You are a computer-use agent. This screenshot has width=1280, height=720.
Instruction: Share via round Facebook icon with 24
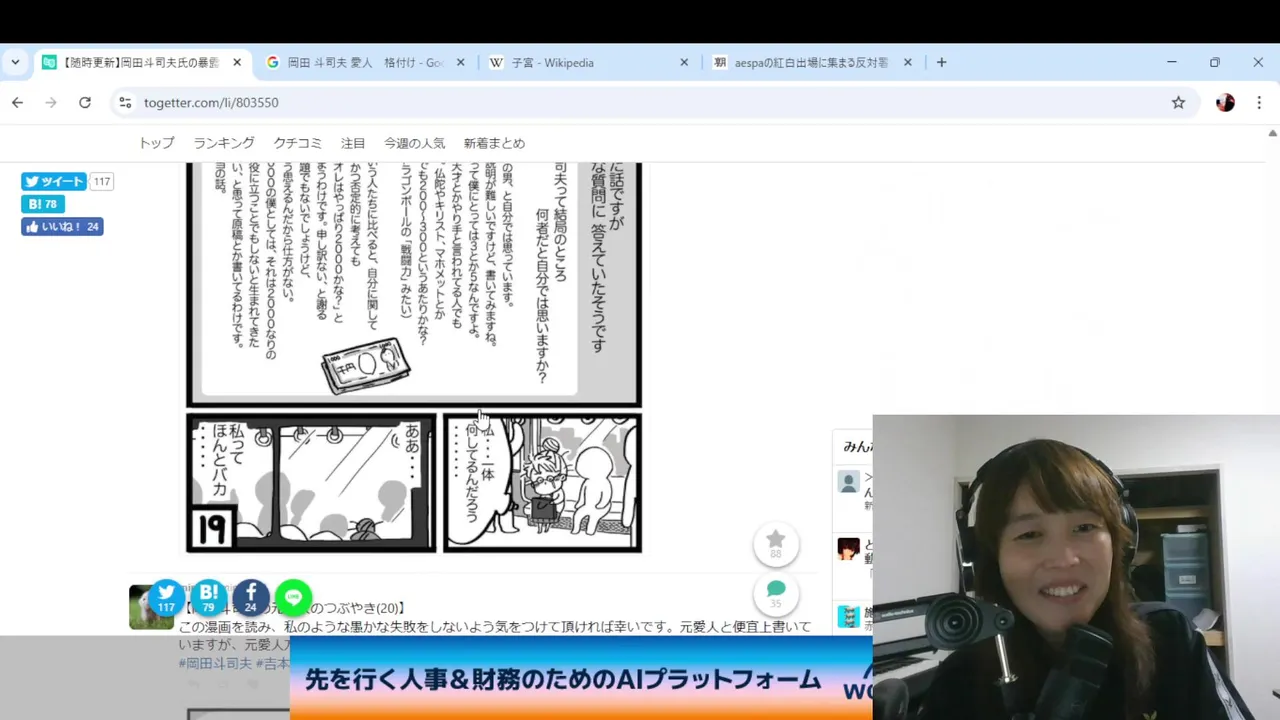click(x=251, y=597)
